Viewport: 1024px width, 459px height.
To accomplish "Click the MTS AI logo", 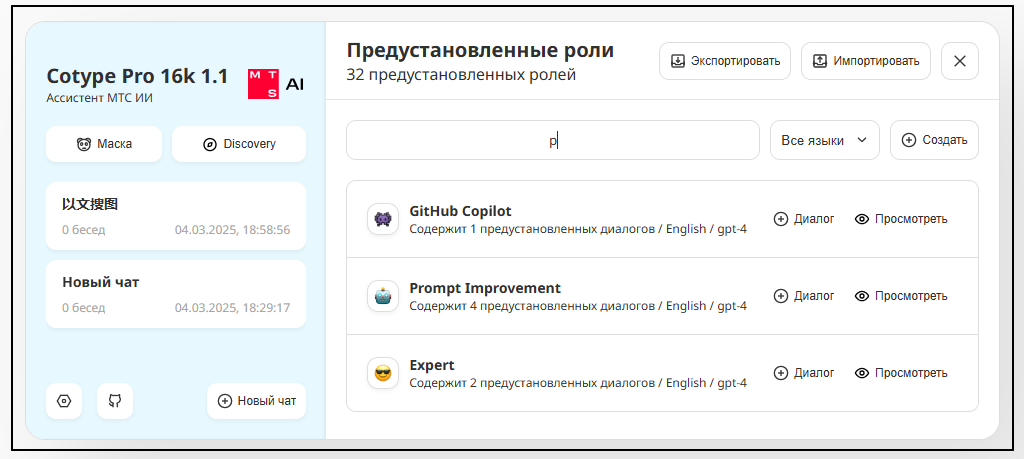I will click(x=276, y=84).
